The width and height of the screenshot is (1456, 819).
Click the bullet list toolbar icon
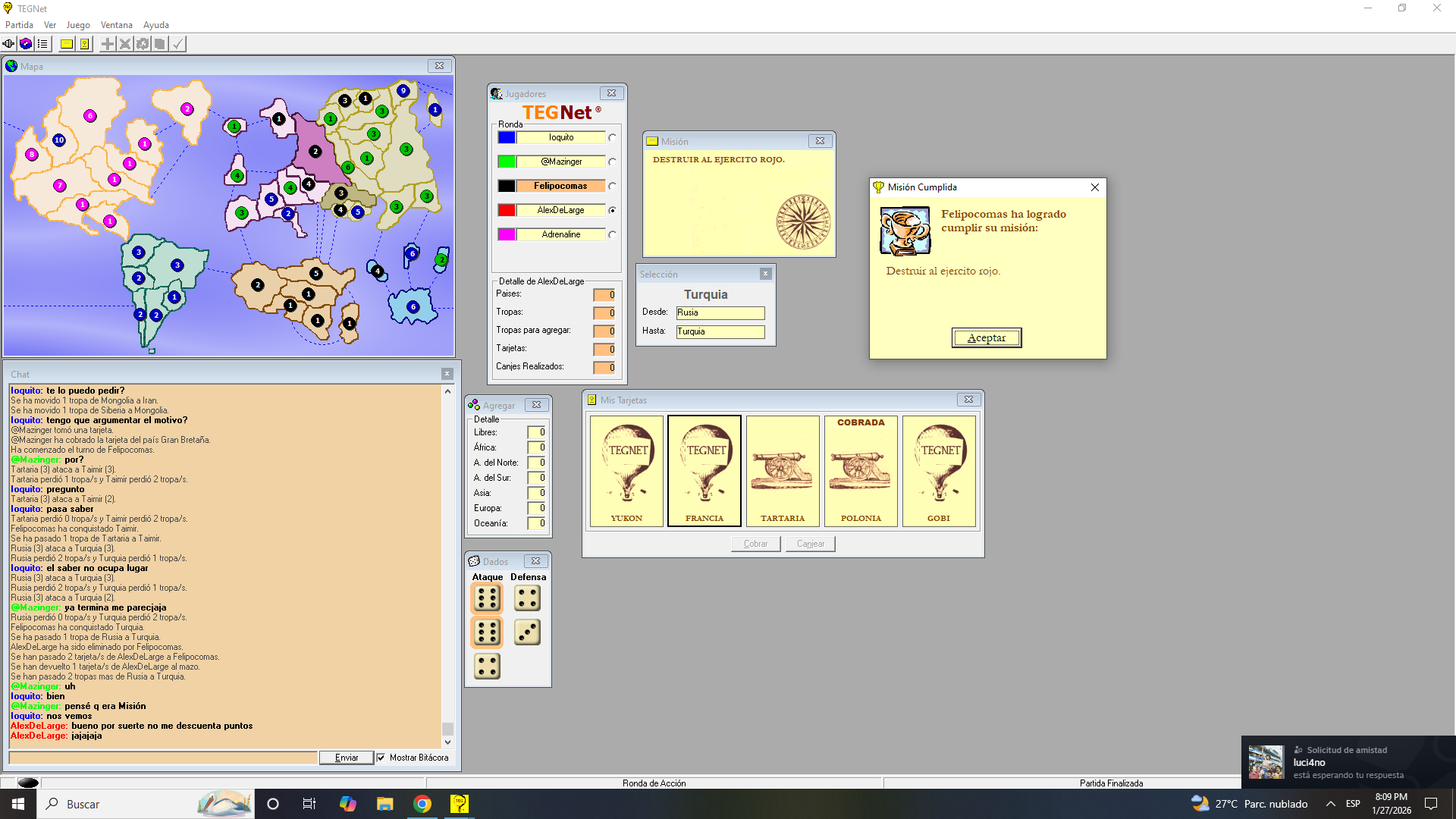[x=43, y=44]
